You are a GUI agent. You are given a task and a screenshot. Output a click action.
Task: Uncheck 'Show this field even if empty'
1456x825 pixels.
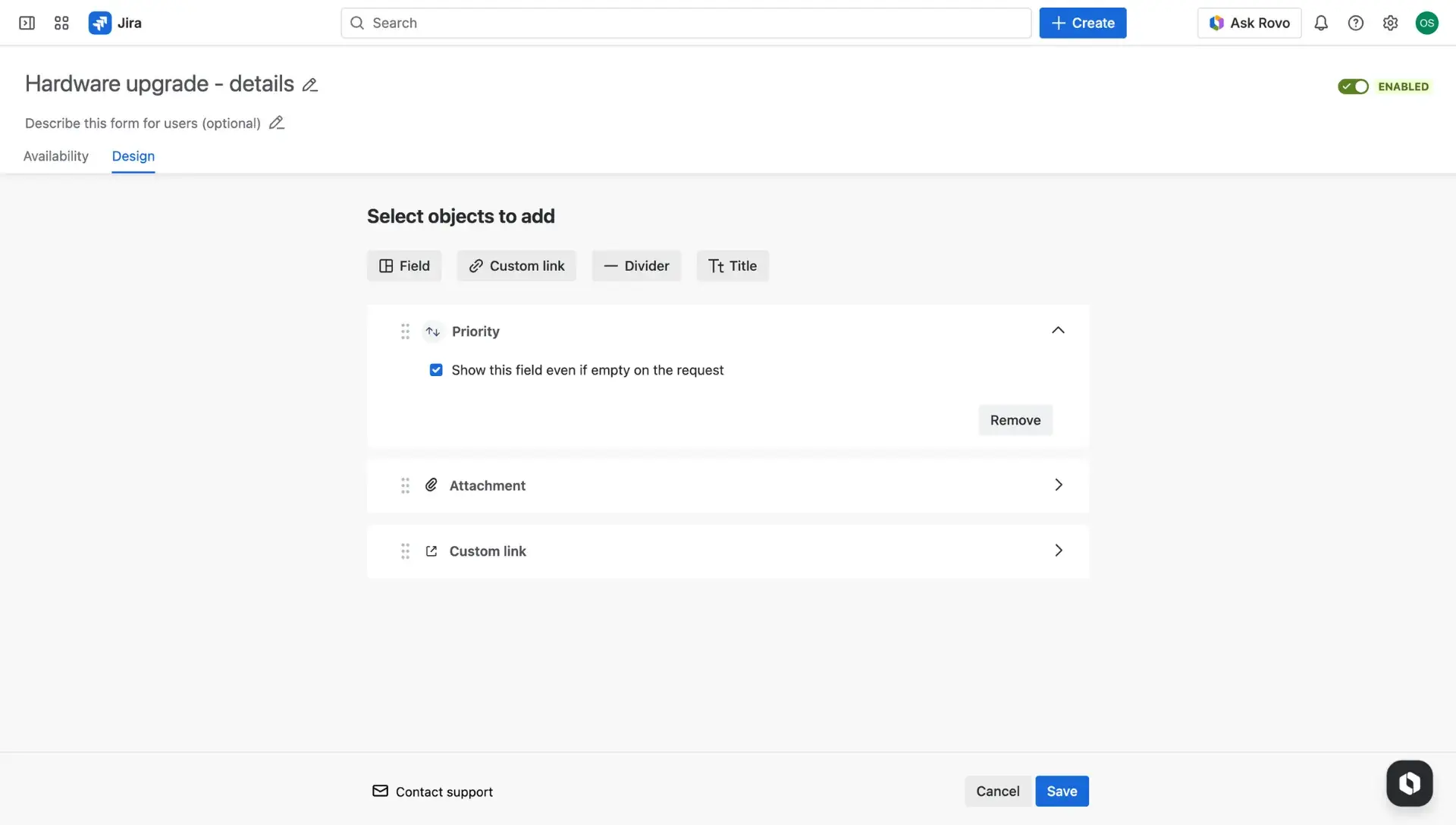click(x=436, y=370)
